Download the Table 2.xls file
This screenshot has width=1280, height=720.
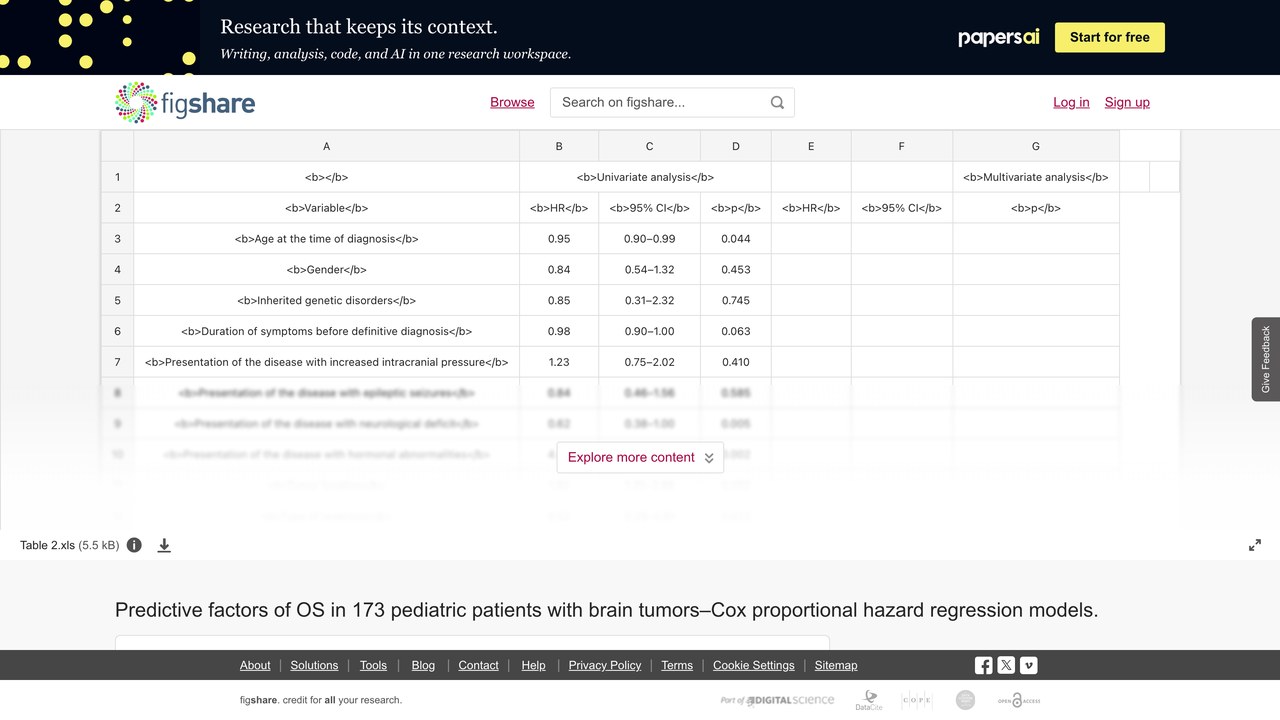point(164,545)
